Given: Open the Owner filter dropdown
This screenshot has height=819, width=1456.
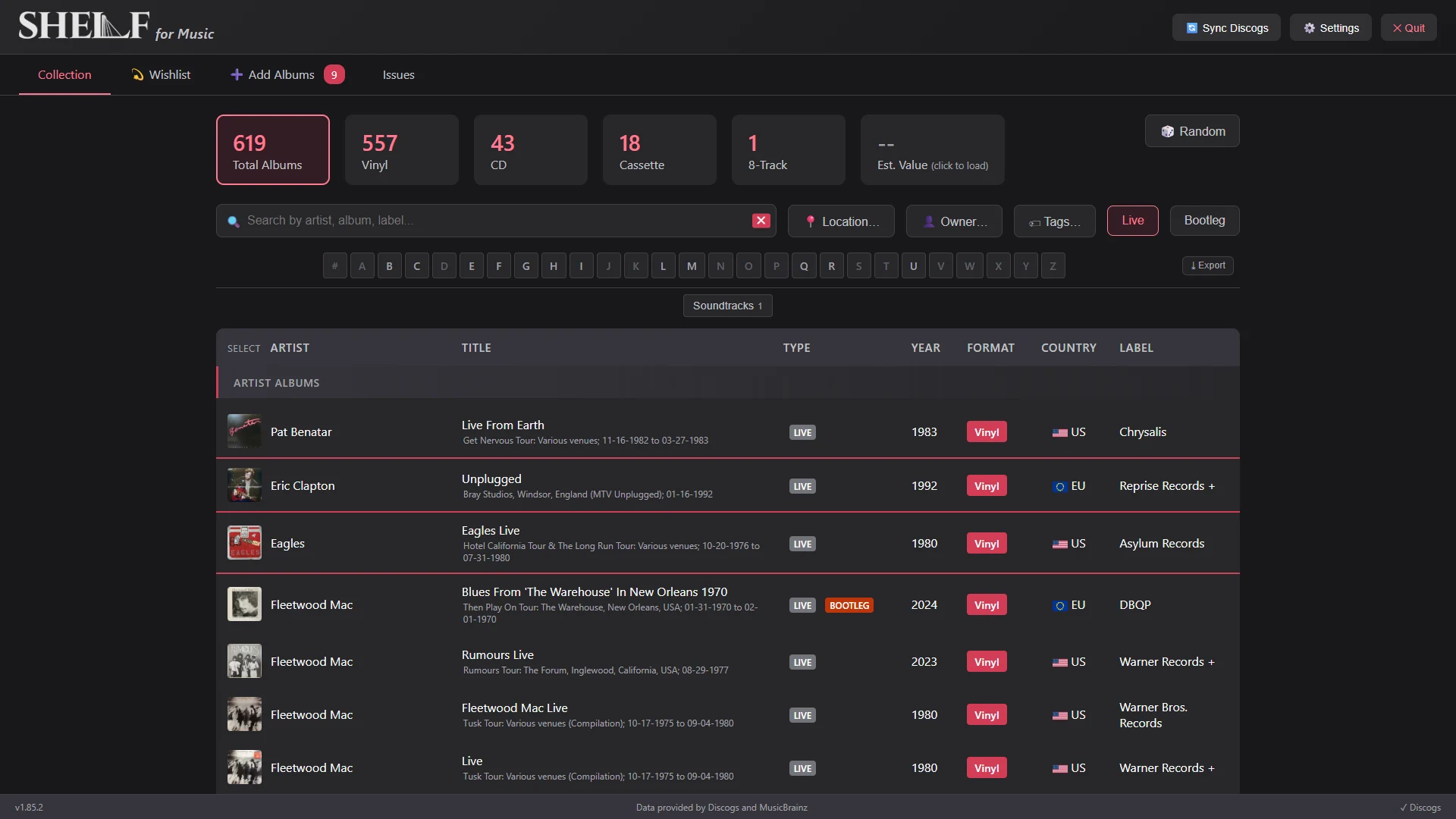Looking at the screenshot, I should click(954, 221).
